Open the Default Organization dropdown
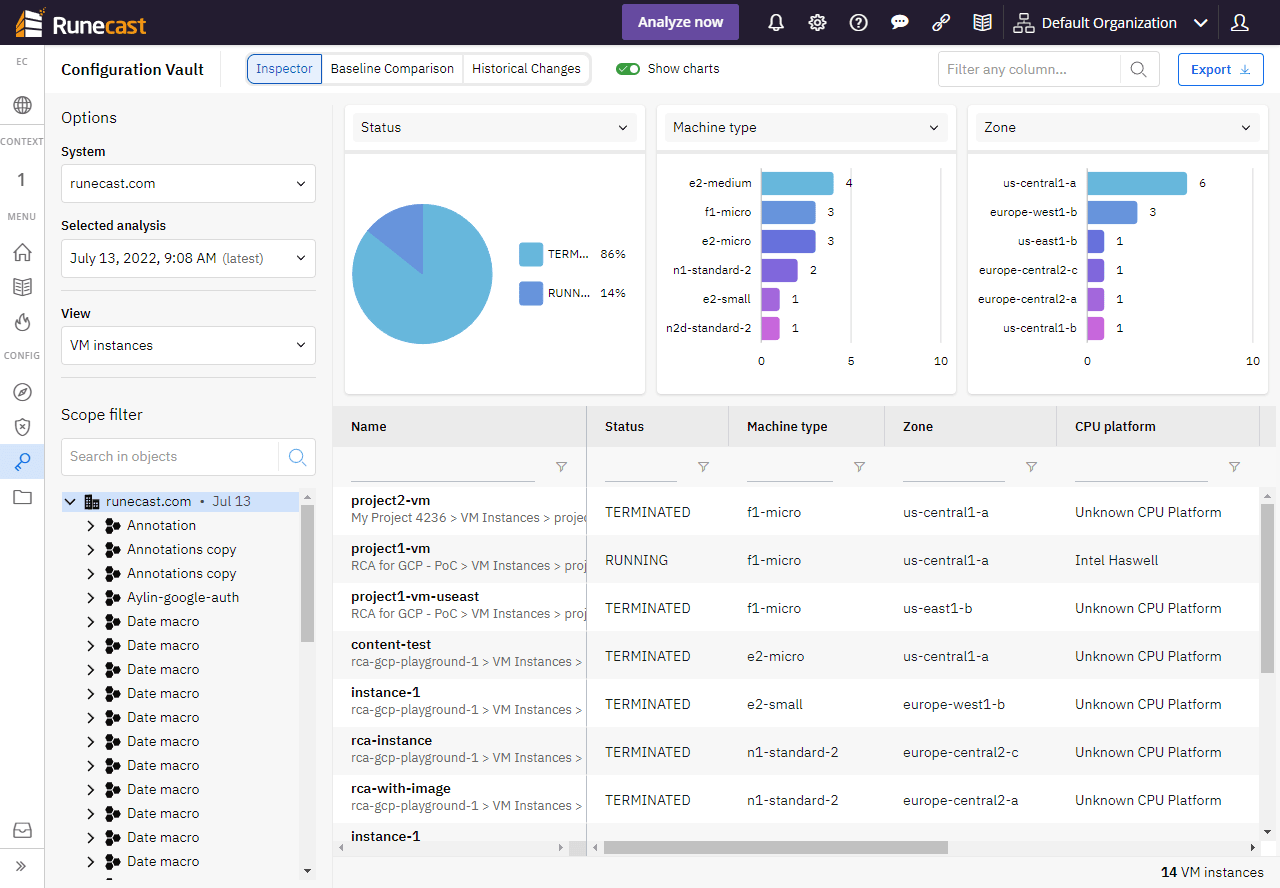 [1110, 23]
